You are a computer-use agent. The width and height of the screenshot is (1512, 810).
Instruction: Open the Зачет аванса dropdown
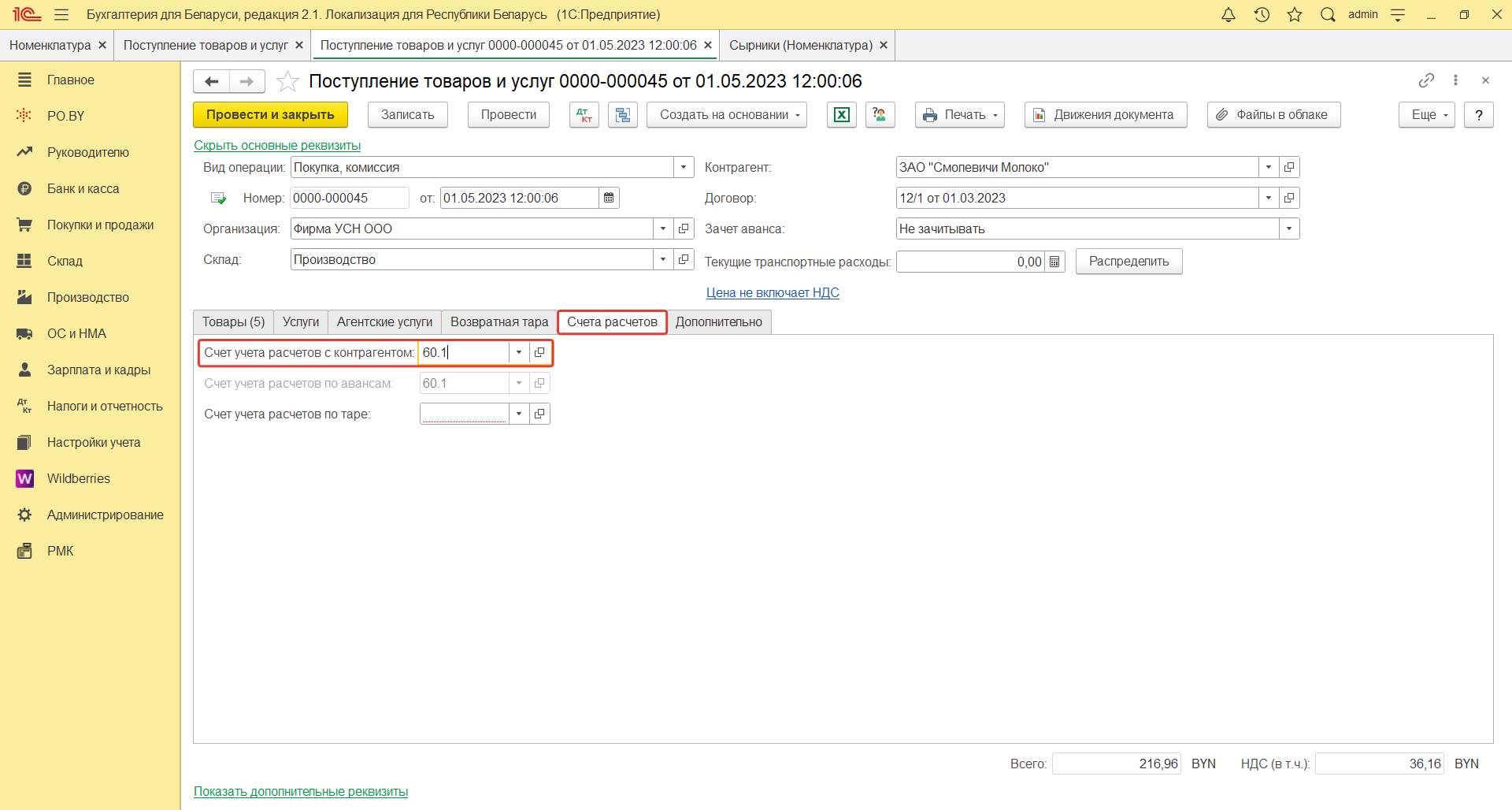click(x=1288, y=229)
